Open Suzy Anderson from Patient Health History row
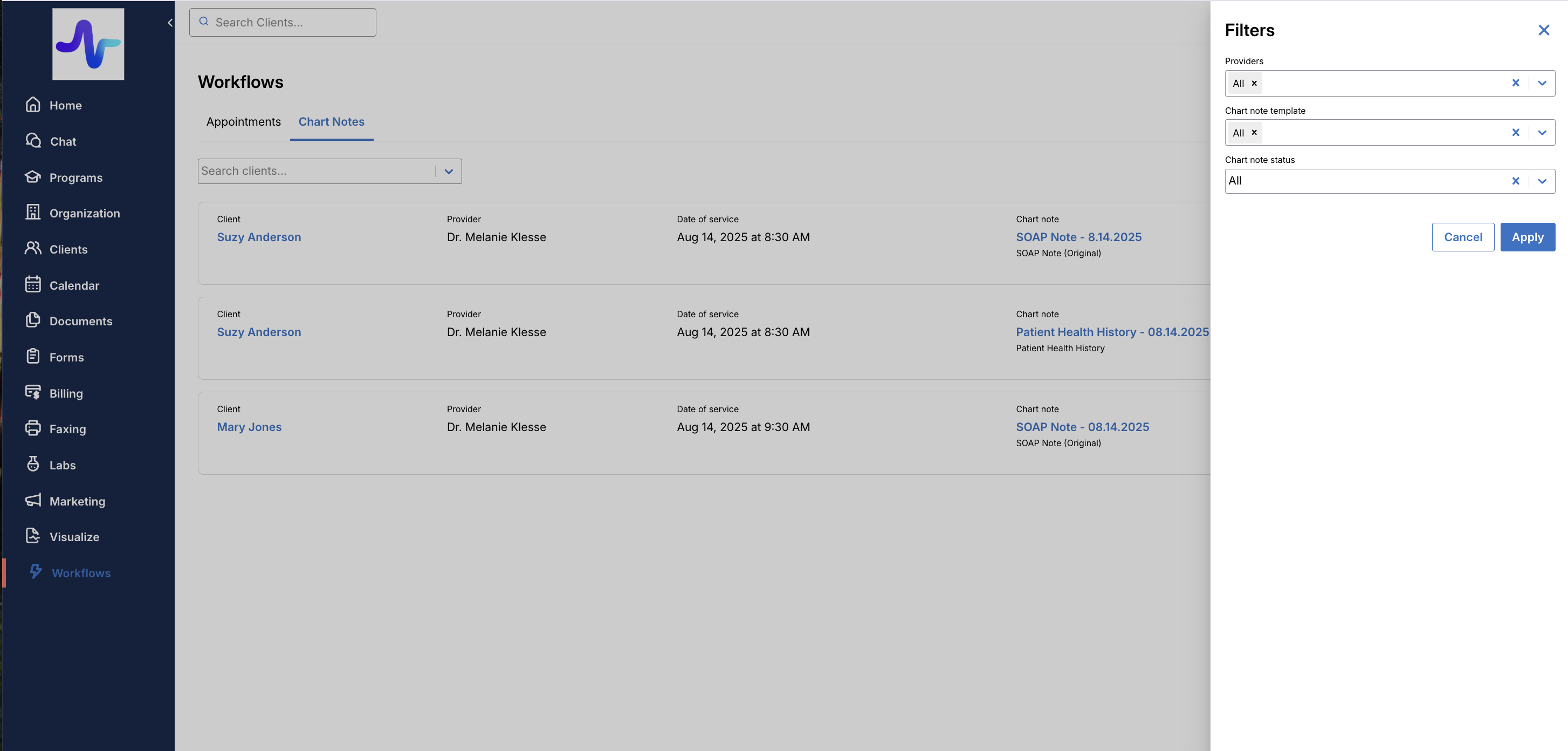 pos(259,332)
